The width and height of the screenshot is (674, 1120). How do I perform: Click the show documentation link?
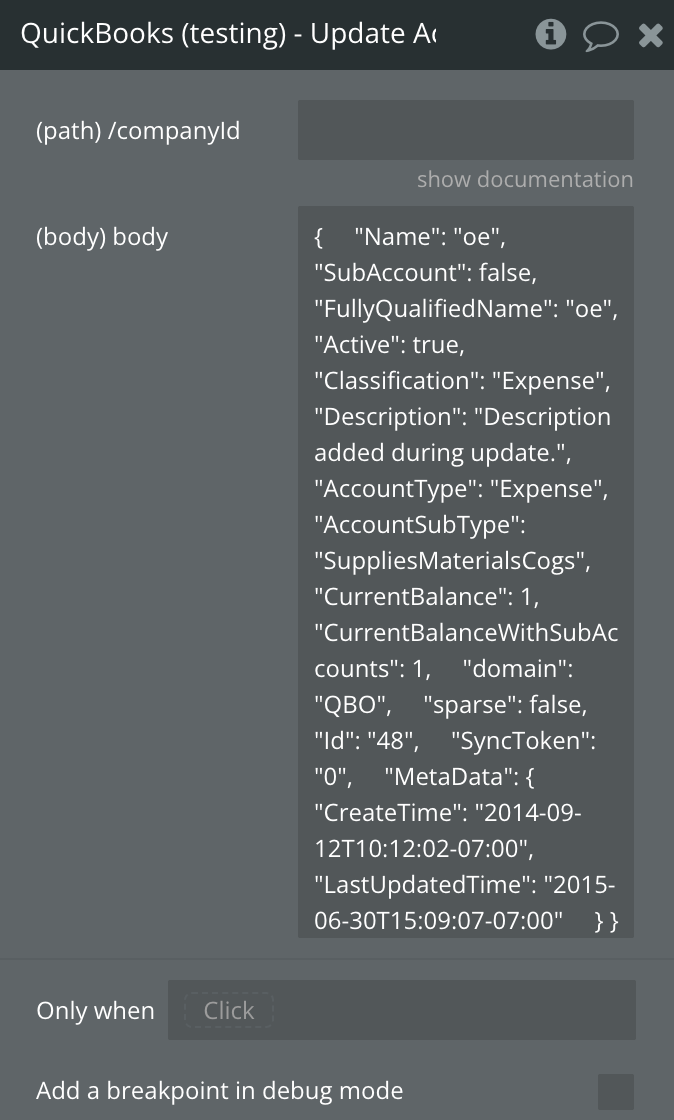point(525,180)
